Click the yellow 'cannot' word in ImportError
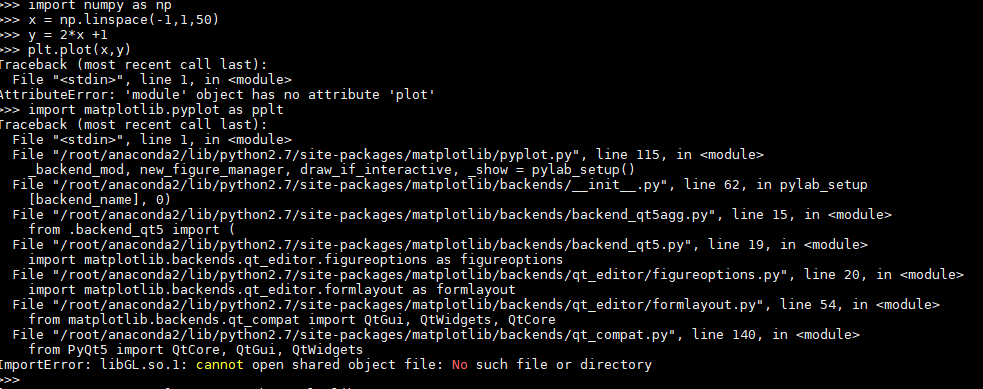The width and height of the screenshot is (983, 389). (x=219, y=365)
